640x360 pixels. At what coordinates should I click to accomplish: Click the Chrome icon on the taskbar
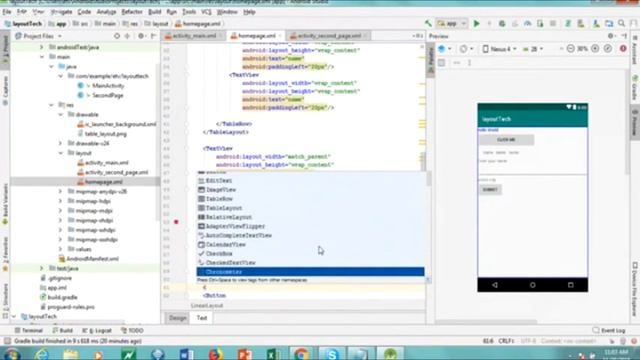click(x=301, y=354)
